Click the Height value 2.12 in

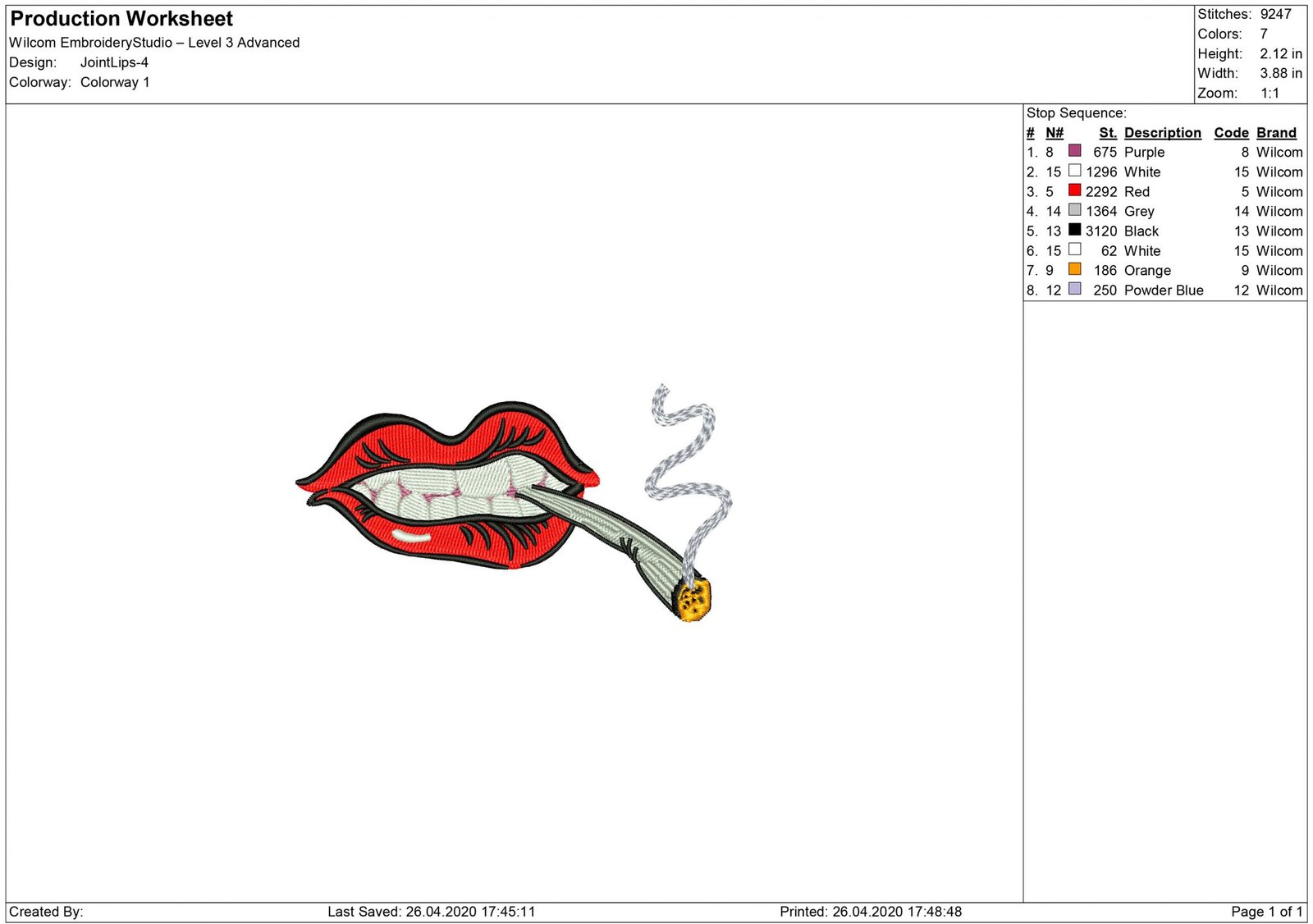pyautogui.click(x=1280, y=53)
